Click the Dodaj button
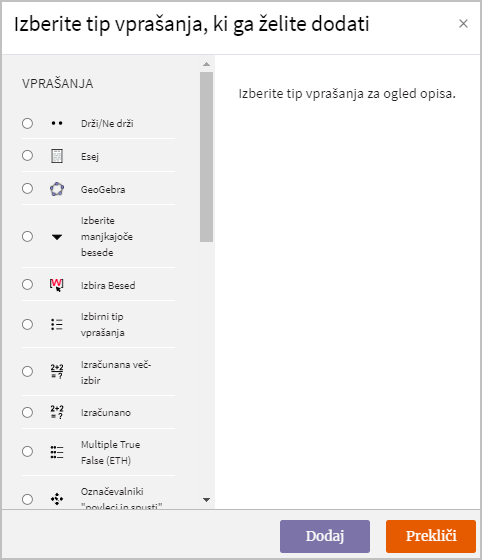 (x=325, y=536)
